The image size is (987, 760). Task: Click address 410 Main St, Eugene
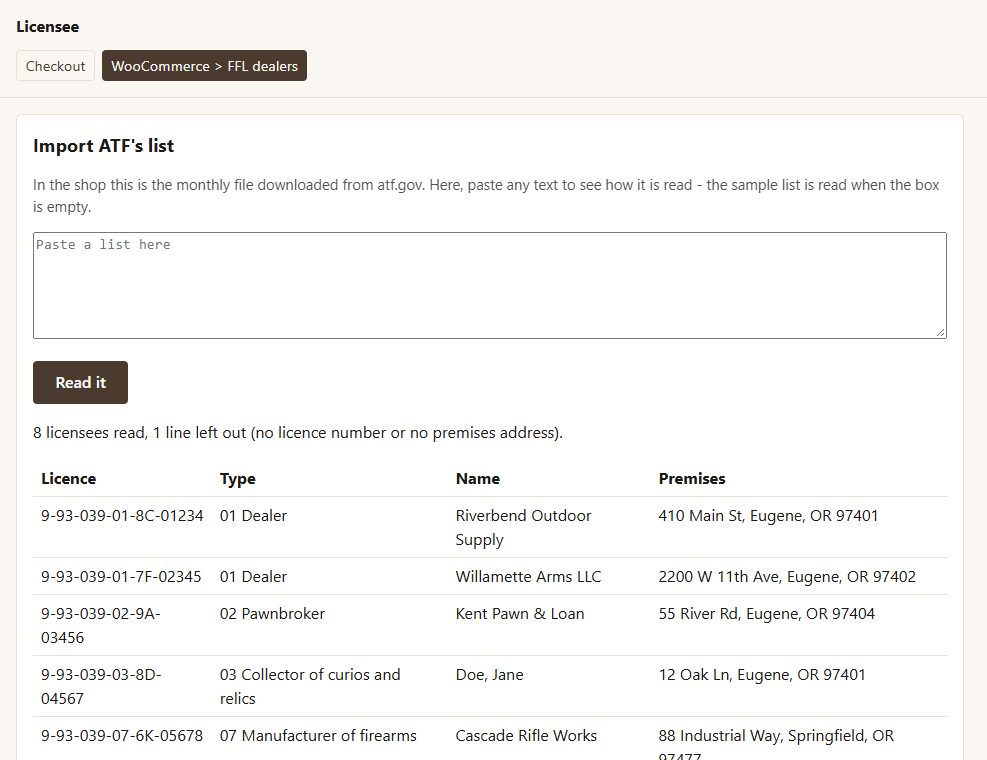(768, 516)
